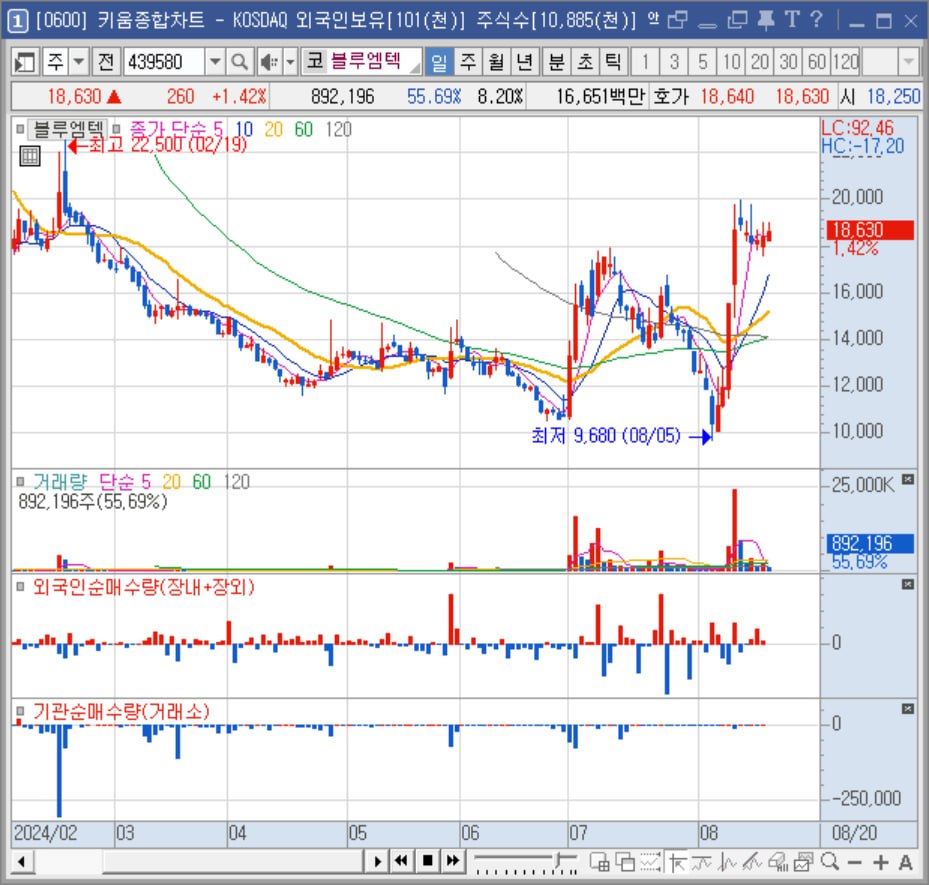
Task: Open the stock search magnifier
Action: (239, 62)
